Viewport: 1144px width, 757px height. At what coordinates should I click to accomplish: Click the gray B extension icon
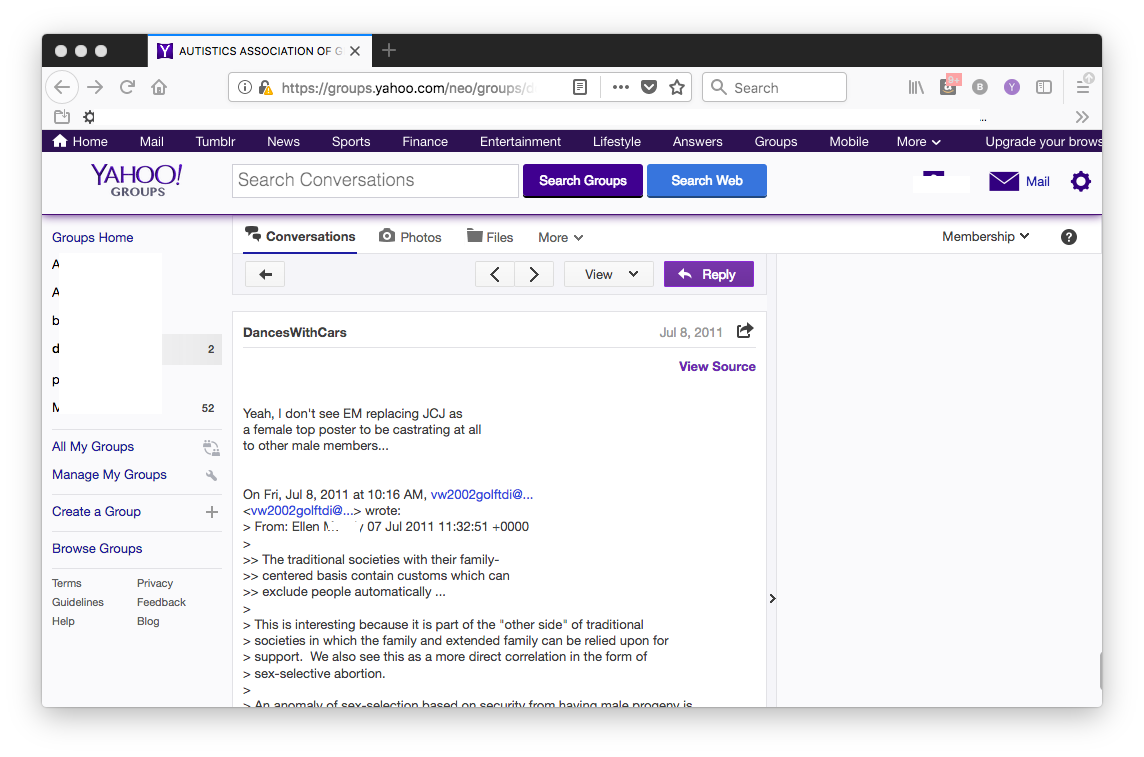click(980, 88)
